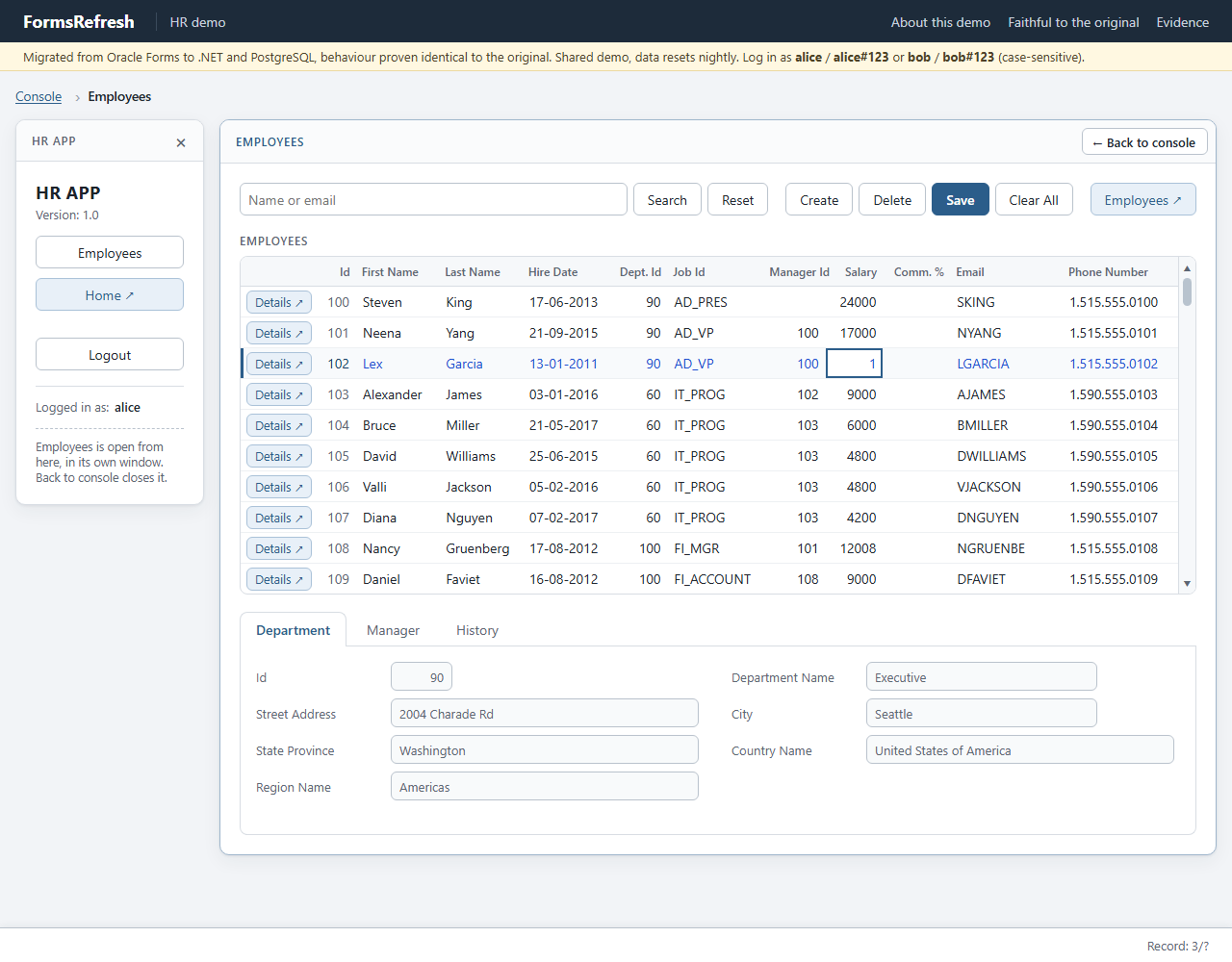Focus the Name or email search field
1232x962 pixels.
(x=433, y=199)
